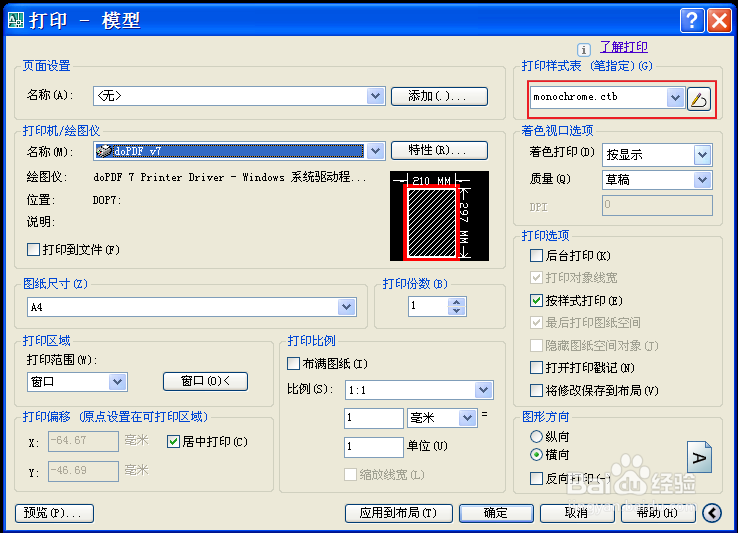The height and width of the screenshot is (533, 738).
Task: Toggle 打印到文件 checkbox
Action: click(x=33, y=250)
